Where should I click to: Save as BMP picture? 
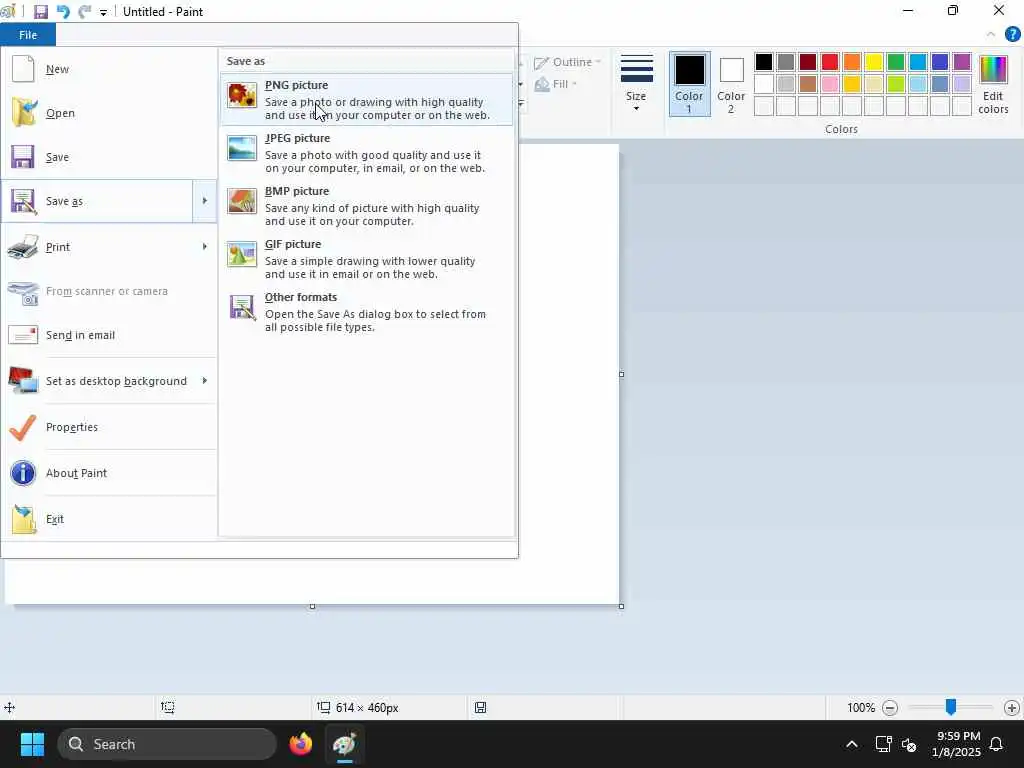point(366,205)
